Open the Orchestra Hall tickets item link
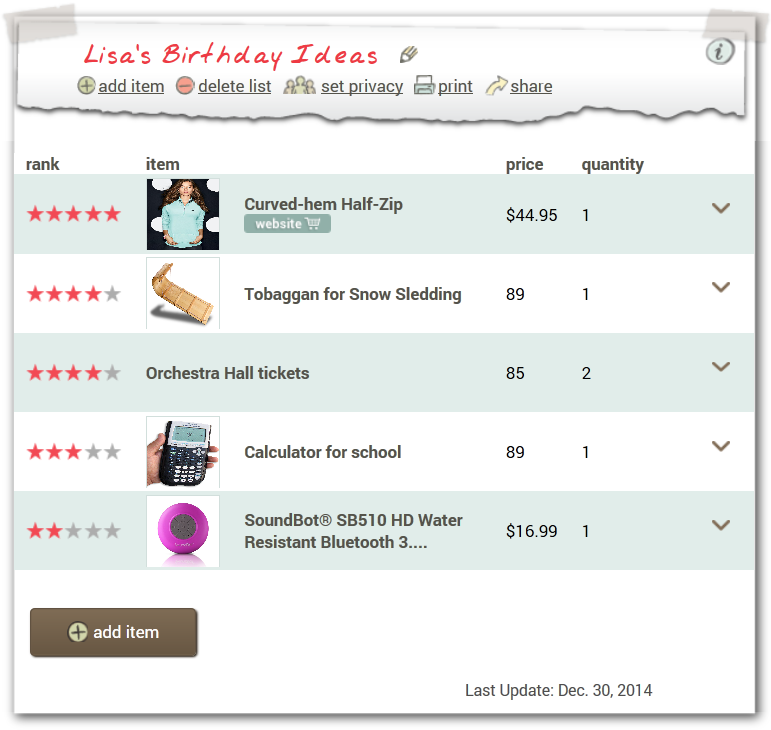Screen dimensions: 771x730 (227, 373)
